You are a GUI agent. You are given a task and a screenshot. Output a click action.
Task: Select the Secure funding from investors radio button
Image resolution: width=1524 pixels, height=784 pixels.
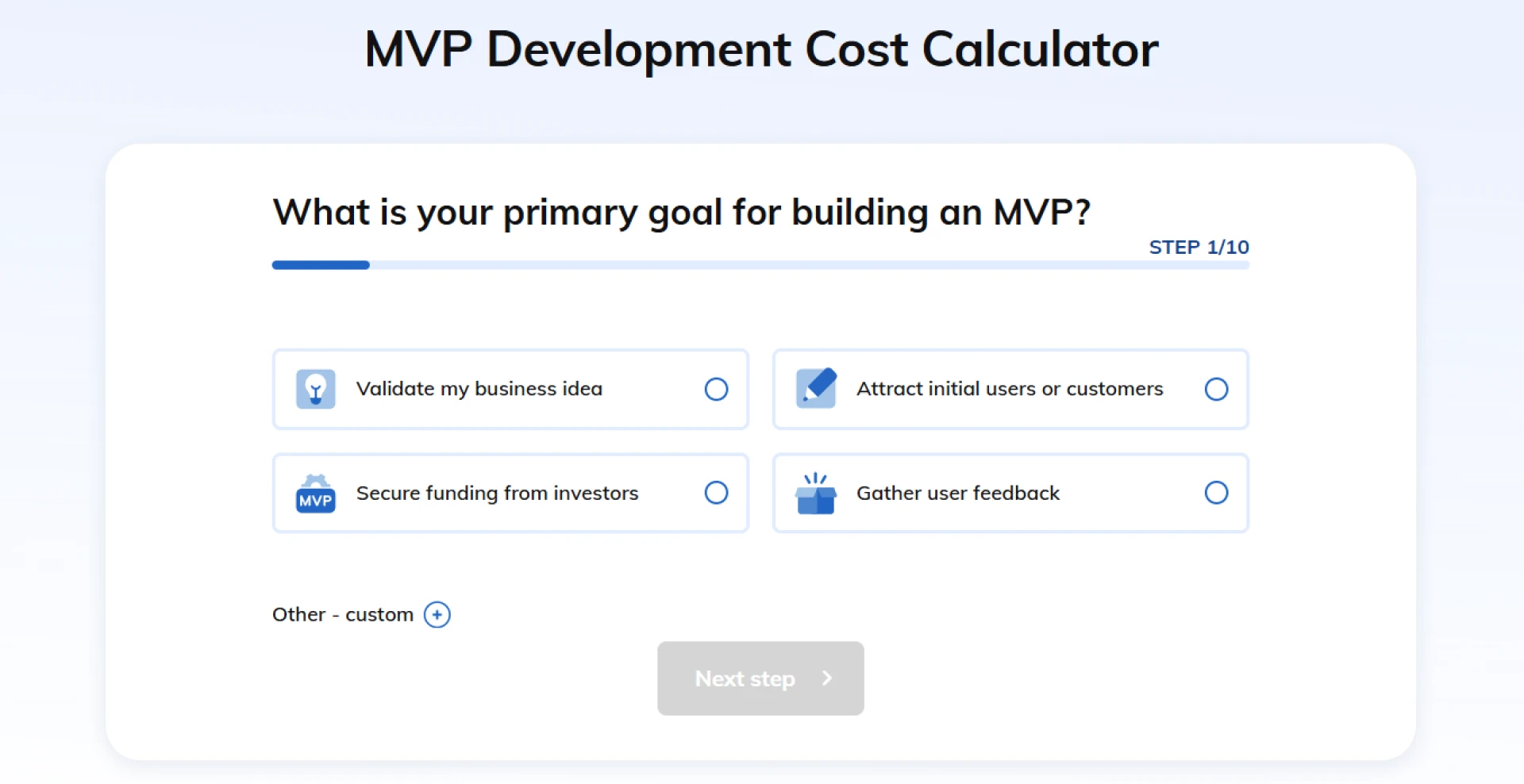click(716, 493)
